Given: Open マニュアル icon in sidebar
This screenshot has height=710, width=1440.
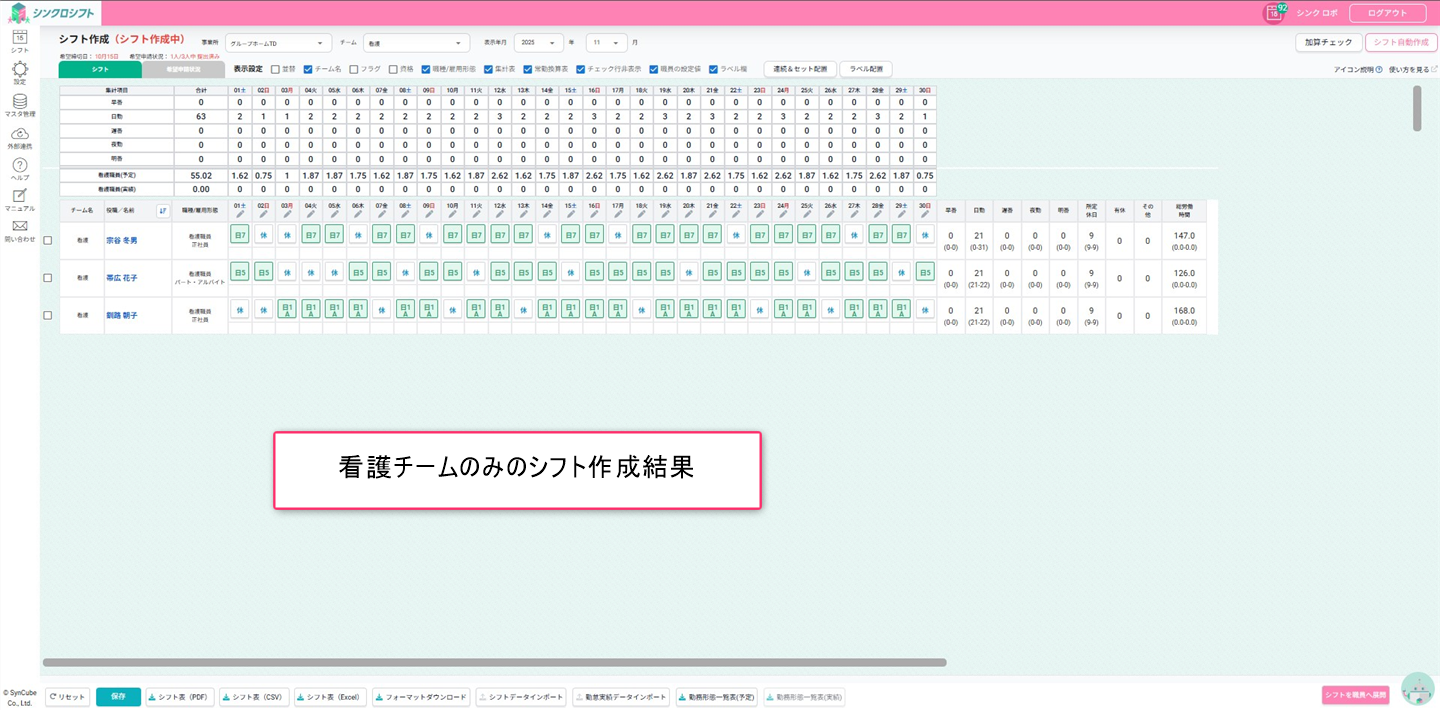Looking at the screenshot, I should 19,198.
